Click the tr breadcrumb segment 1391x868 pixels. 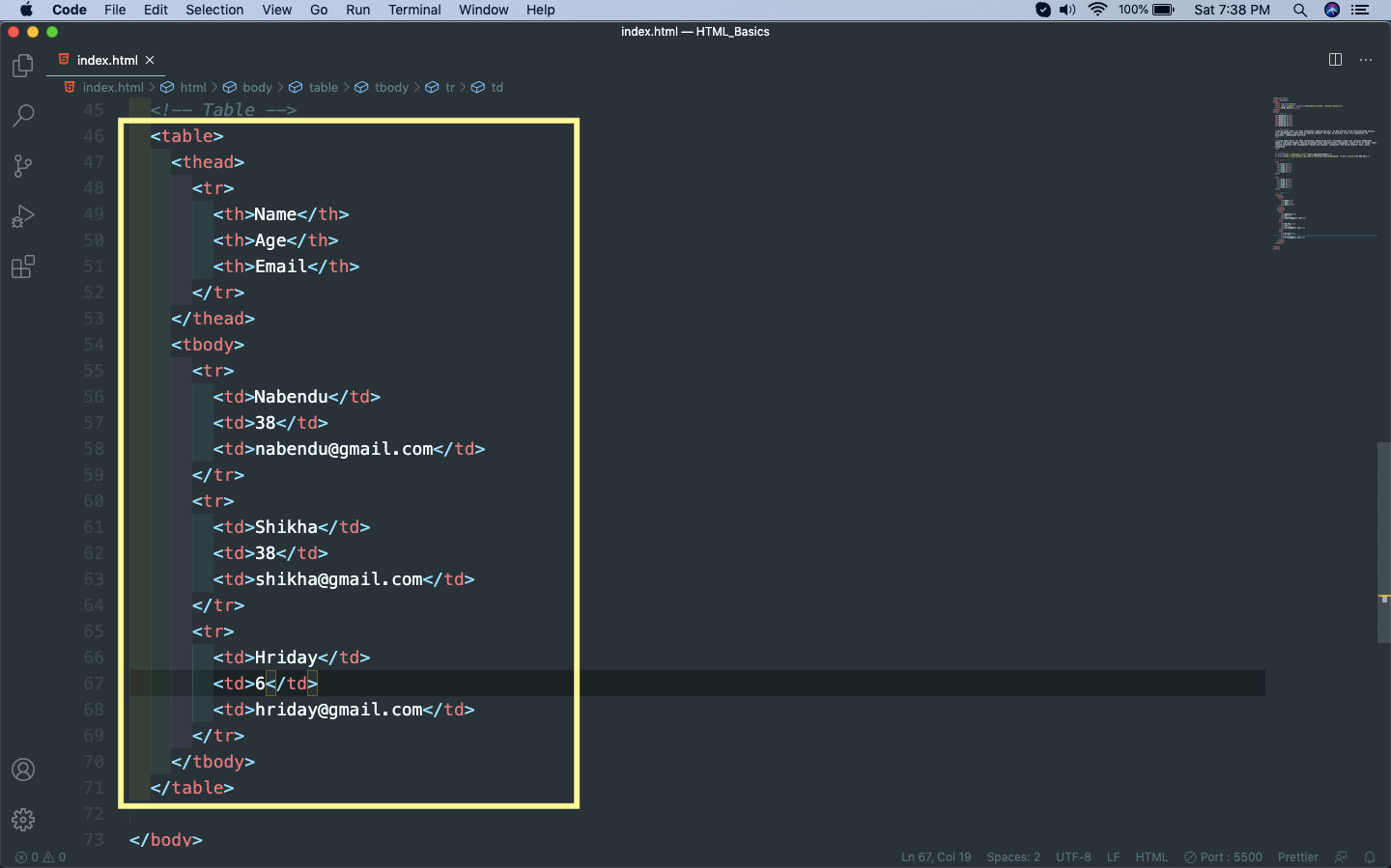pos(449,87)
